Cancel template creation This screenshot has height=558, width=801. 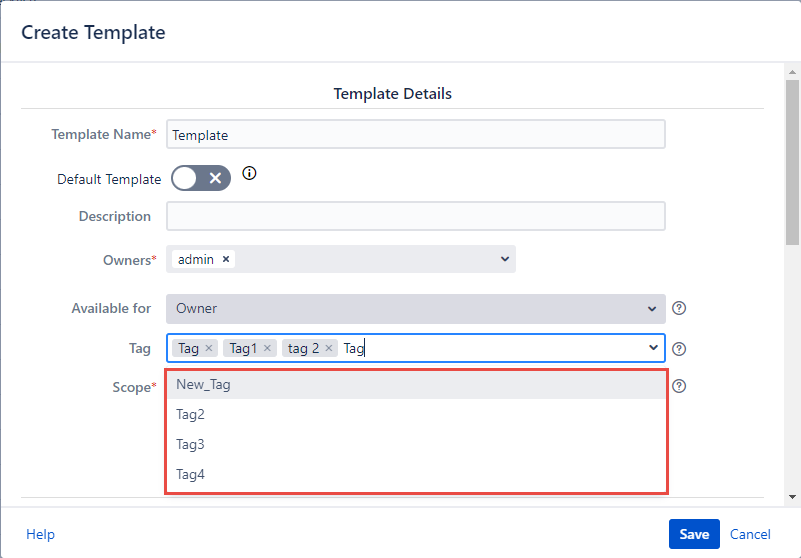point(750,534)
